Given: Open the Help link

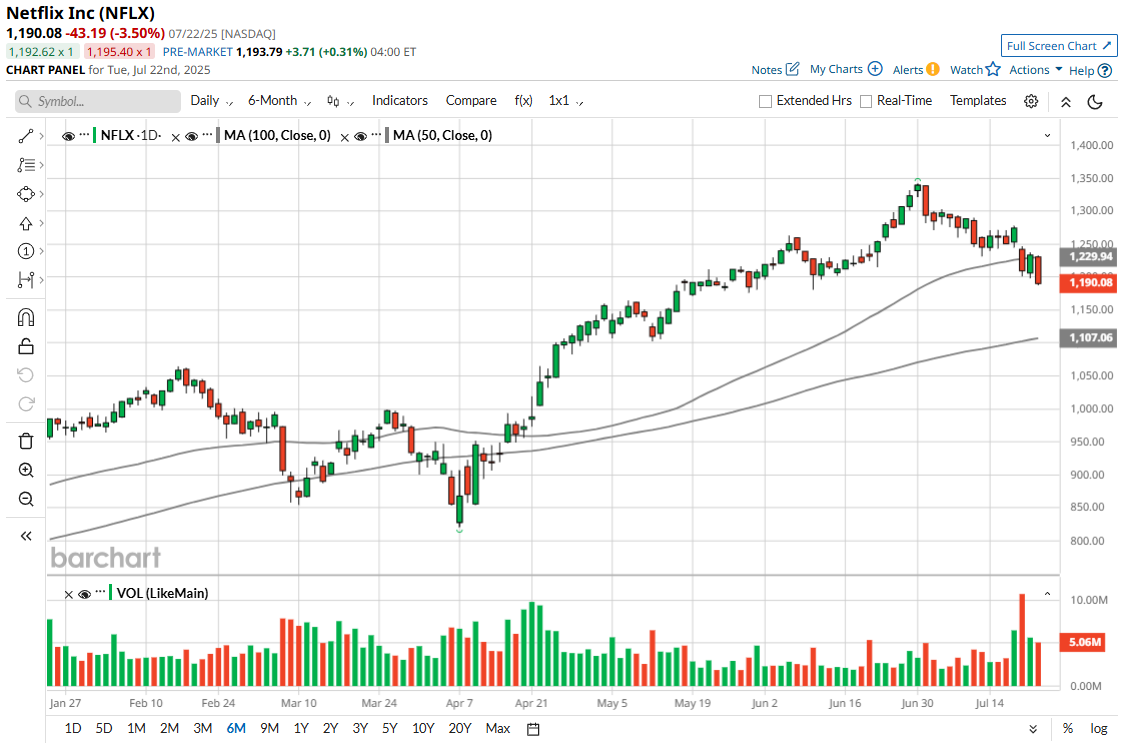Looking at the screenshot, I should (1090, 70).
